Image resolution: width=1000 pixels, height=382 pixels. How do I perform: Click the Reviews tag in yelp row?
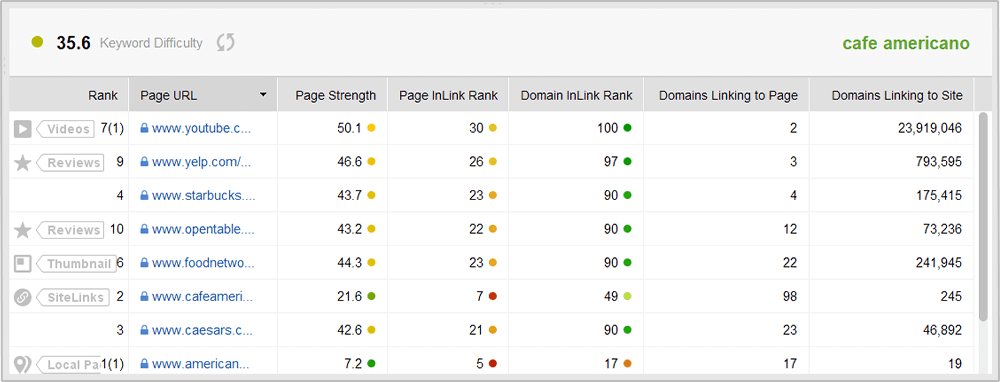(x=69, y=163)
